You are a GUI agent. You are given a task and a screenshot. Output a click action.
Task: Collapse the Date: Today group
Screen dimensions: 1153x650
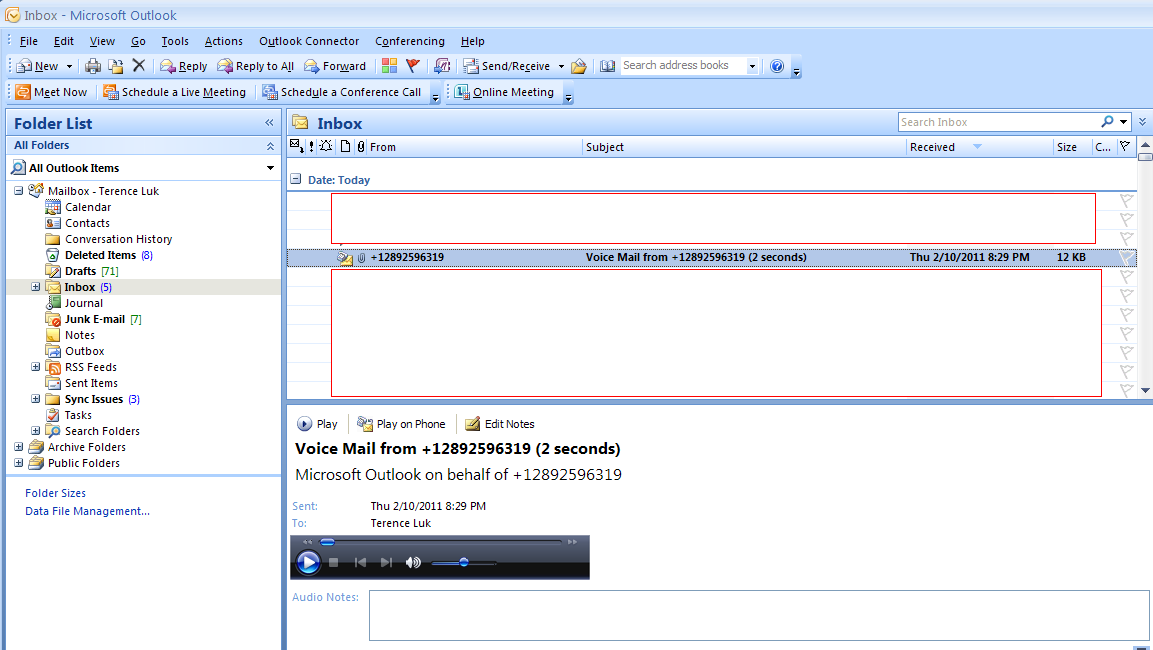296,179
